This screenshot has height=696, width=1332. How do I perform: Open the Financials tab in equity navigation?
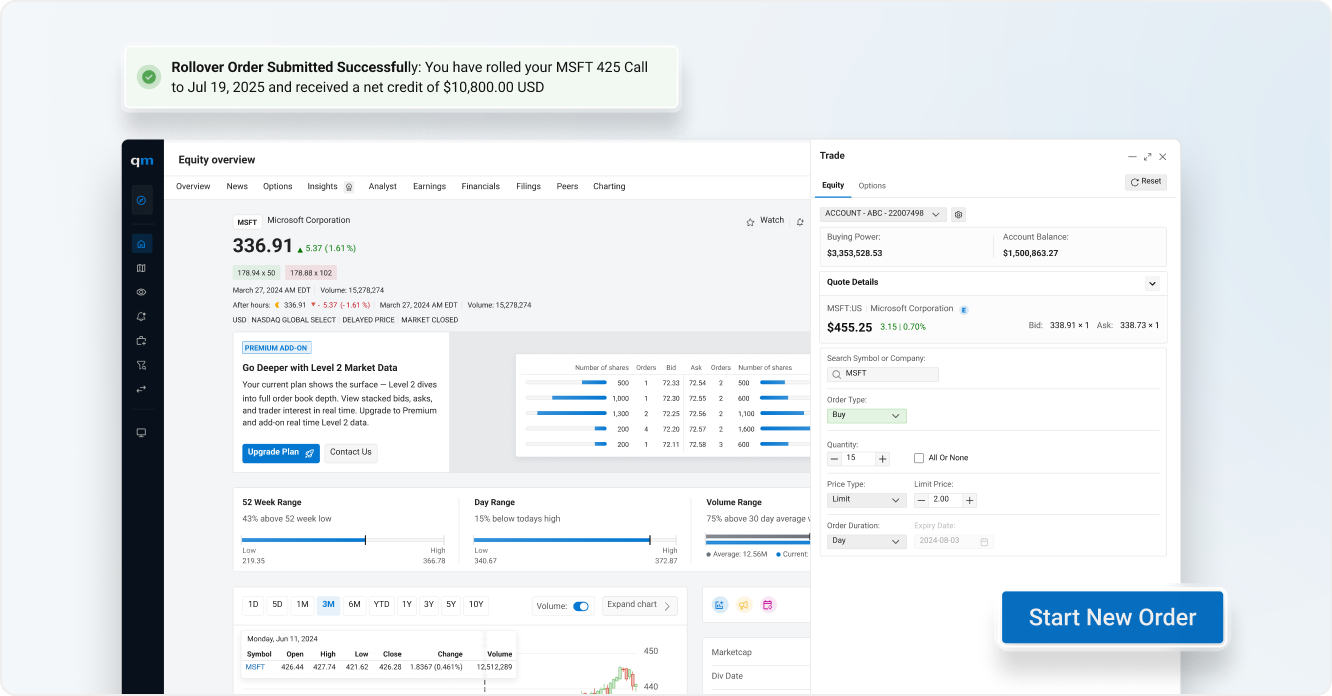point(480,186)
